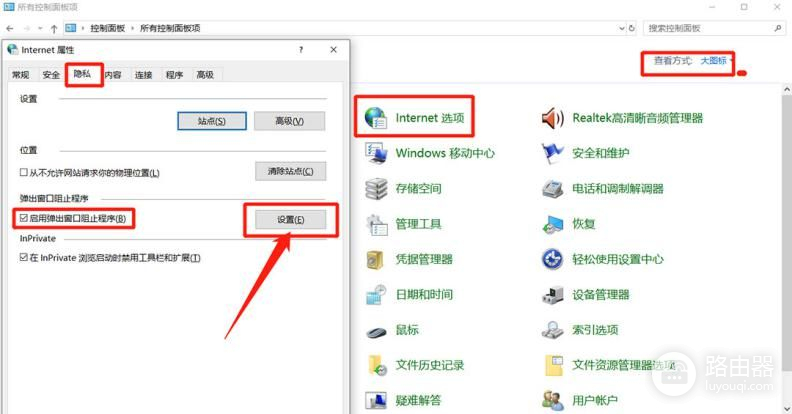Screen dimensions: 792x414
Task: Go up one level with up arrow
Action: tap(54, 28)
